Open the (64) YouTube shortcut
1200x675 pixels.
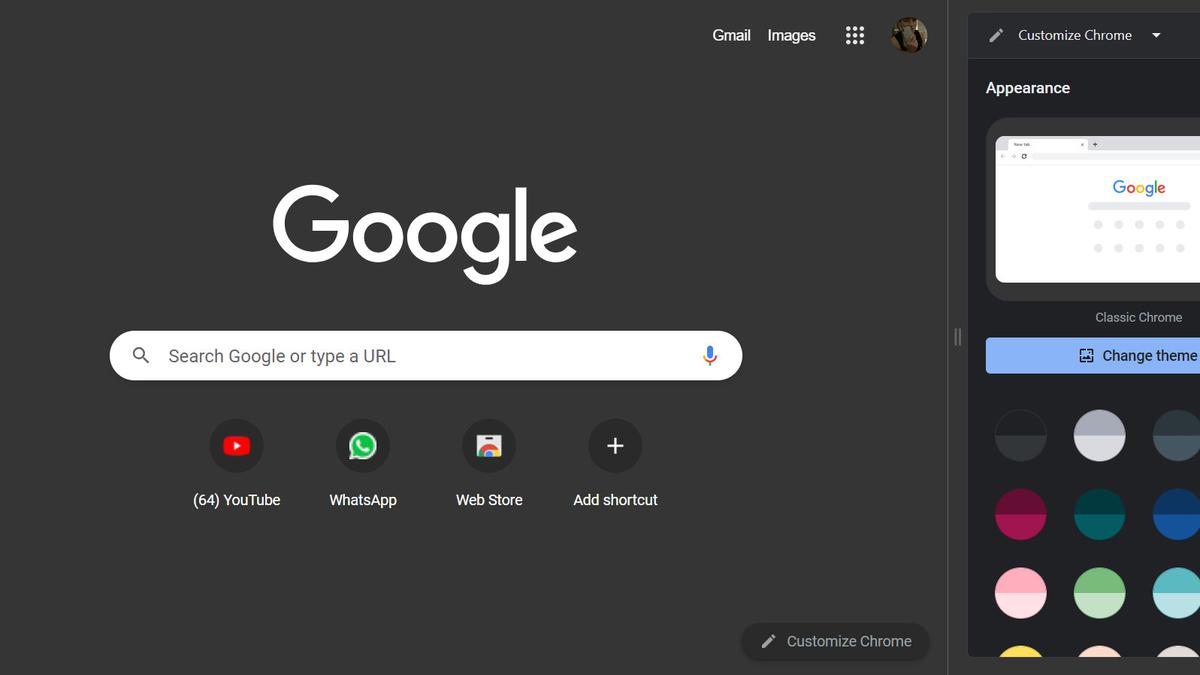pos(237,445)
